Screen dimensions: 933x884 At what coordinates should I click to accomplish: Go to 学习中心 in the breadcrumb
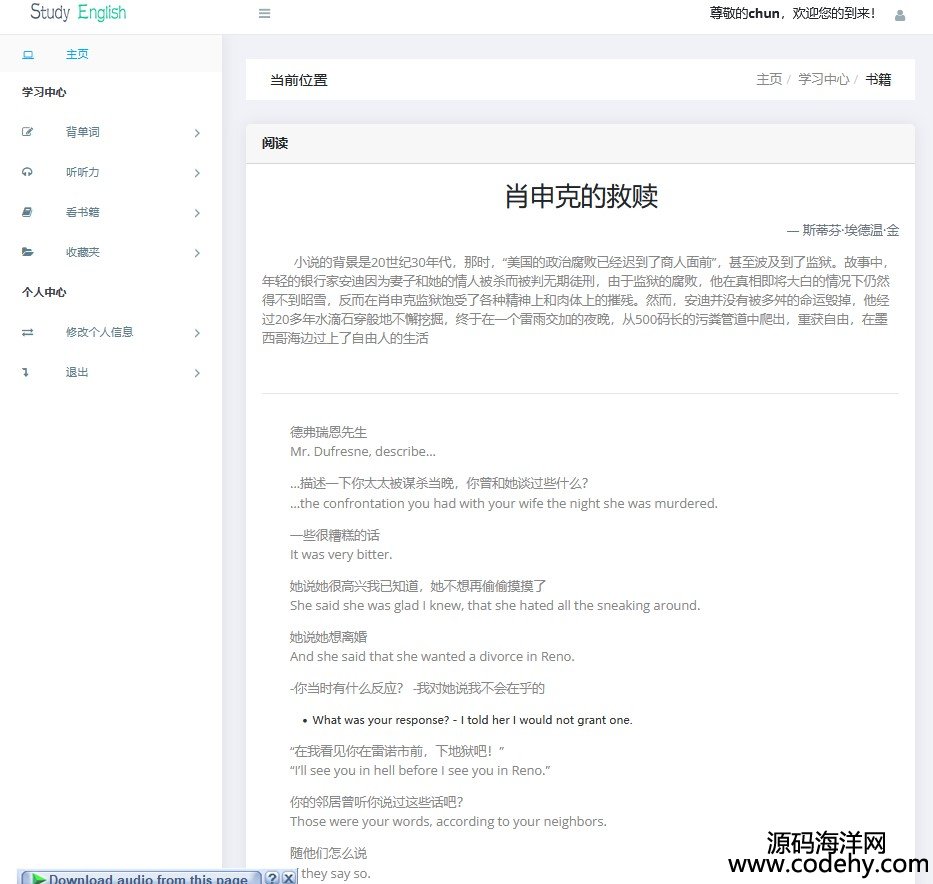pos(824,80)
